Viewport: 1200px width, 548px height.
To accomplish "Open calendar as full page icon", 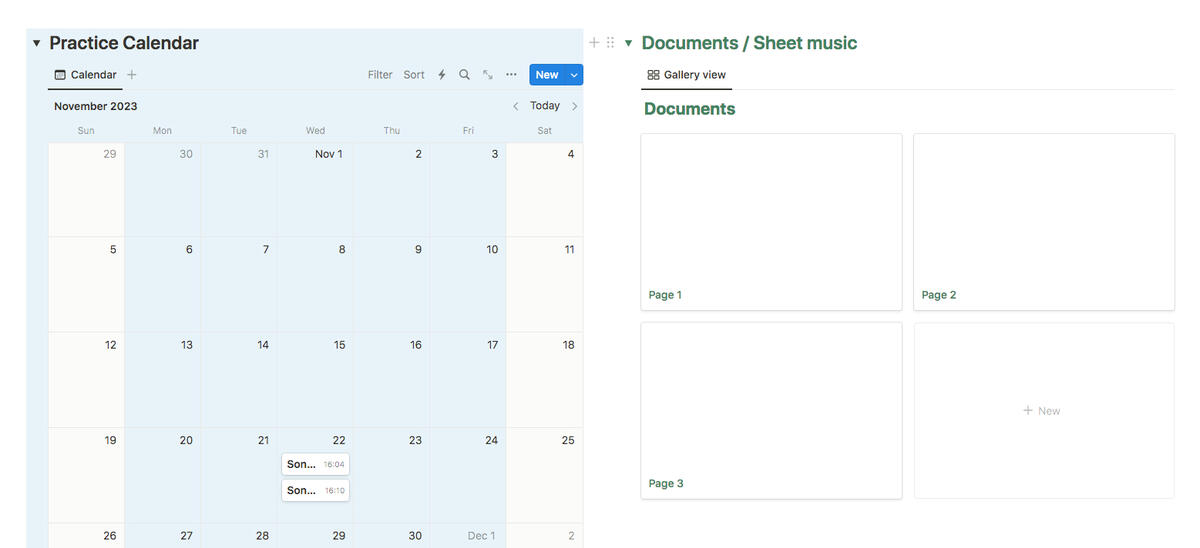I will 488,75.
